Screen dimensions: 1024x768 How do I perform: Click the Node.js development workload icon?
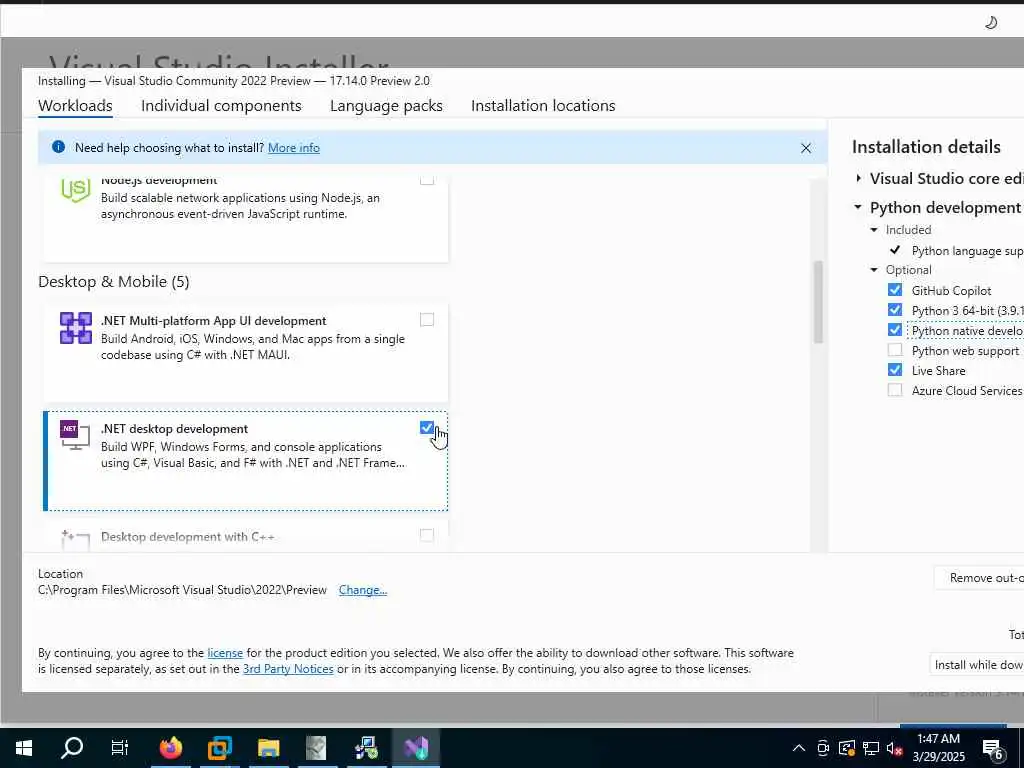pos(76,189)
